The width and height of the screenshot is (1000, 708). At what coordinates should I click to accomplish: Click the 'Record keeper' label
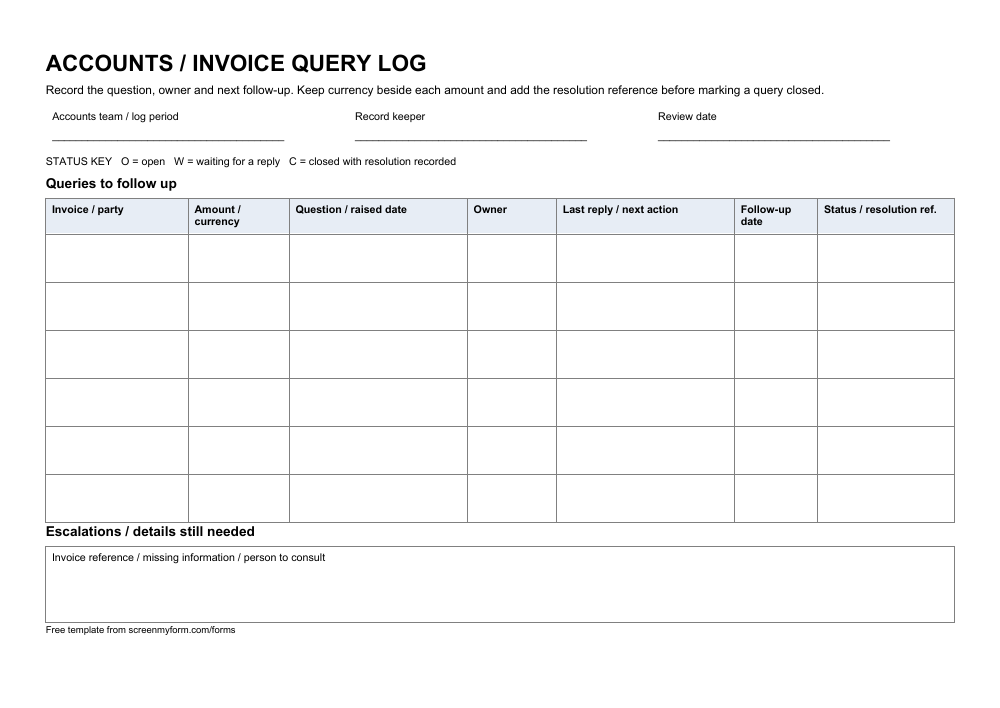390,116
